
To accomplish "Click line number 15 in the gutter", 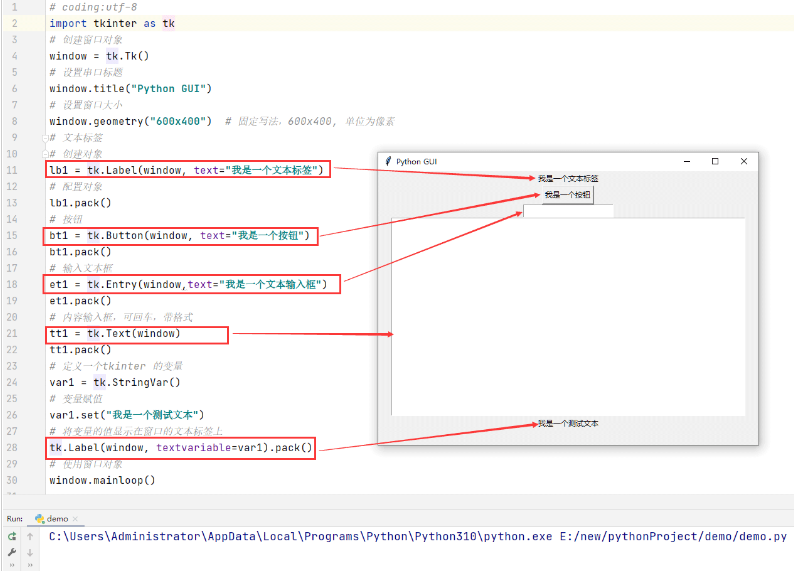I will coord(12,235).
